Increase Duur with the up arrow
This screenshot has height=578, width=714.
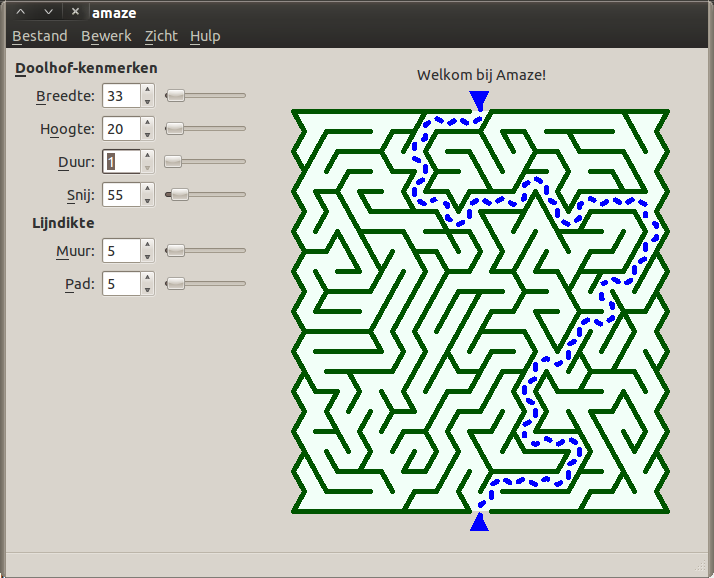[148, 156]
